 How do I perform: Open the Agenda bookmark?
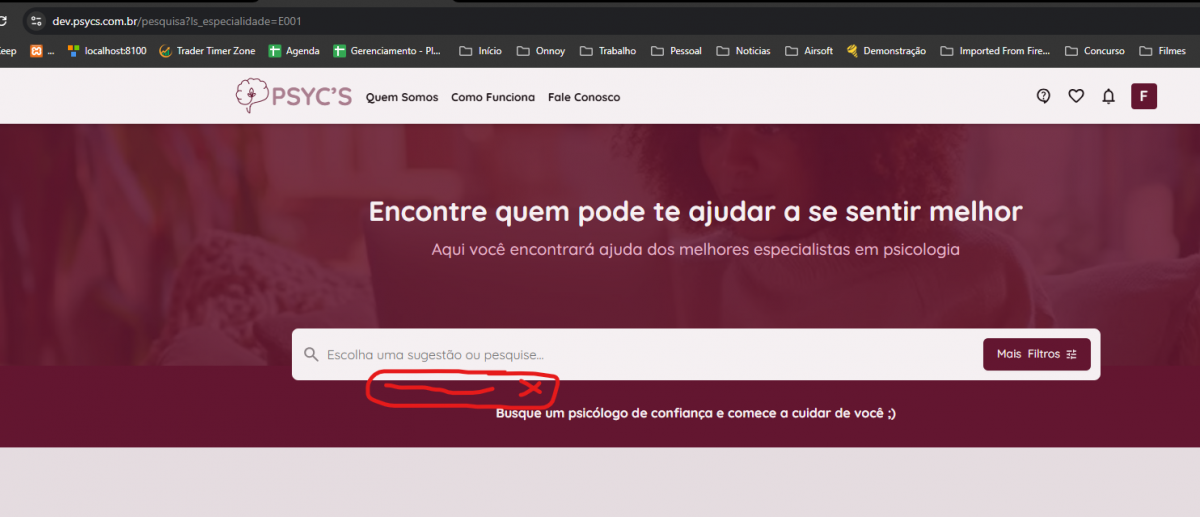pyautogui.click(x=294, y=51)
